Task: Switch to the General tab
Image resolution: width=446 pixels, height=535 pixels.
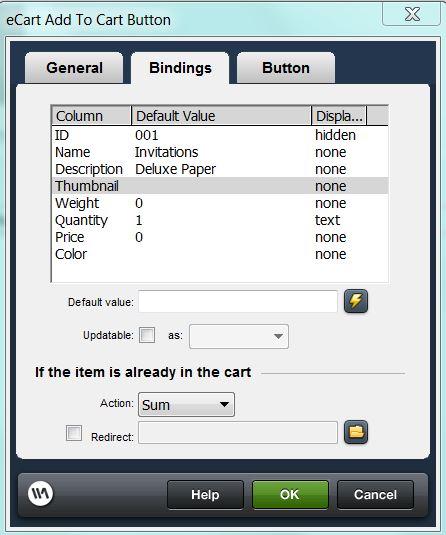Action: pos(74,68)
